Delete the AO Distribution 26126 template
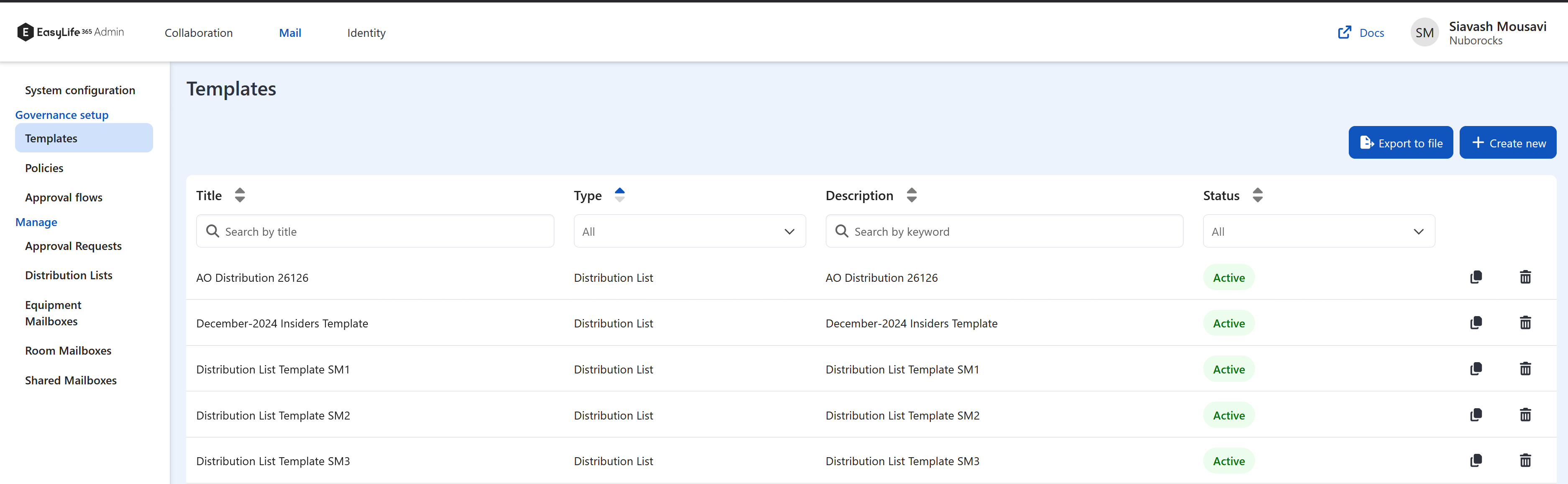Image resolution: width=1568 pixels, height=484 pixels. [x=1525, y=277]
